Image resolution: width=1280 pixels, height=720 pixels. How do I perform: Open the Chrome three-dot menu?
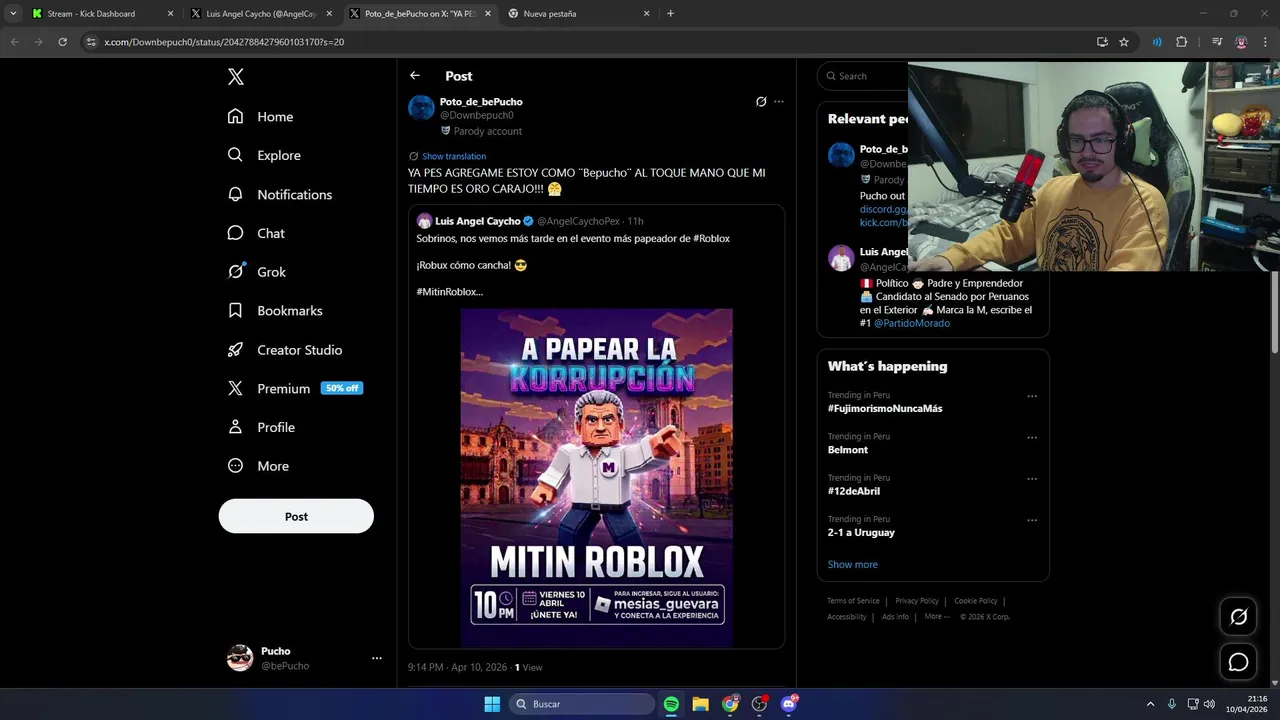(x=1265, y=42)
